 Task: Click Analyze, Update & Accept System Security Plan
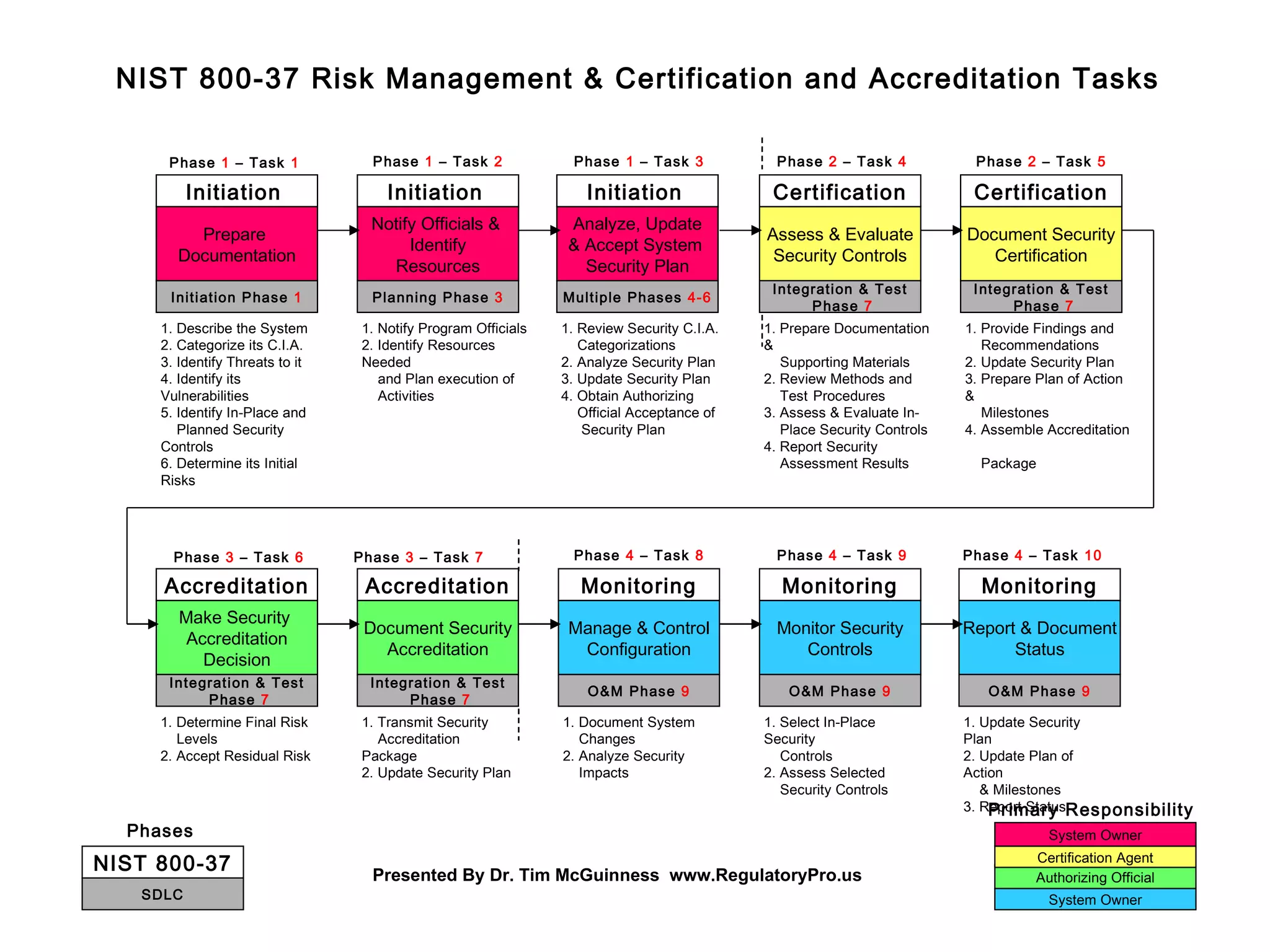[x=637, y=244]
